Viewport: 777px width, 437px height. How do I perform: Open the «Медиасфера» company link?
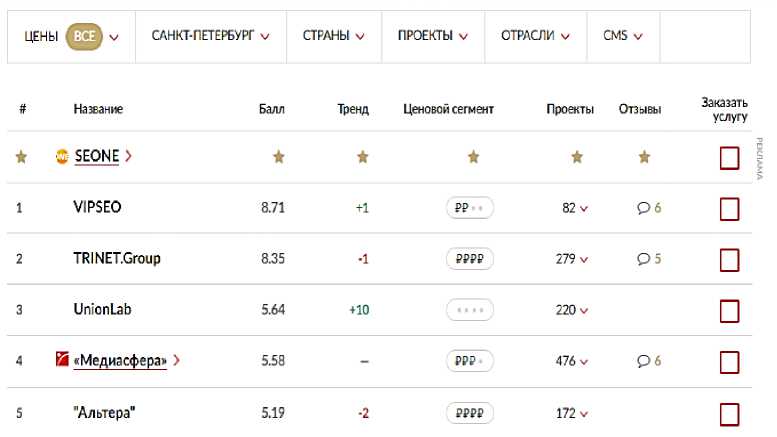point(120,361)
